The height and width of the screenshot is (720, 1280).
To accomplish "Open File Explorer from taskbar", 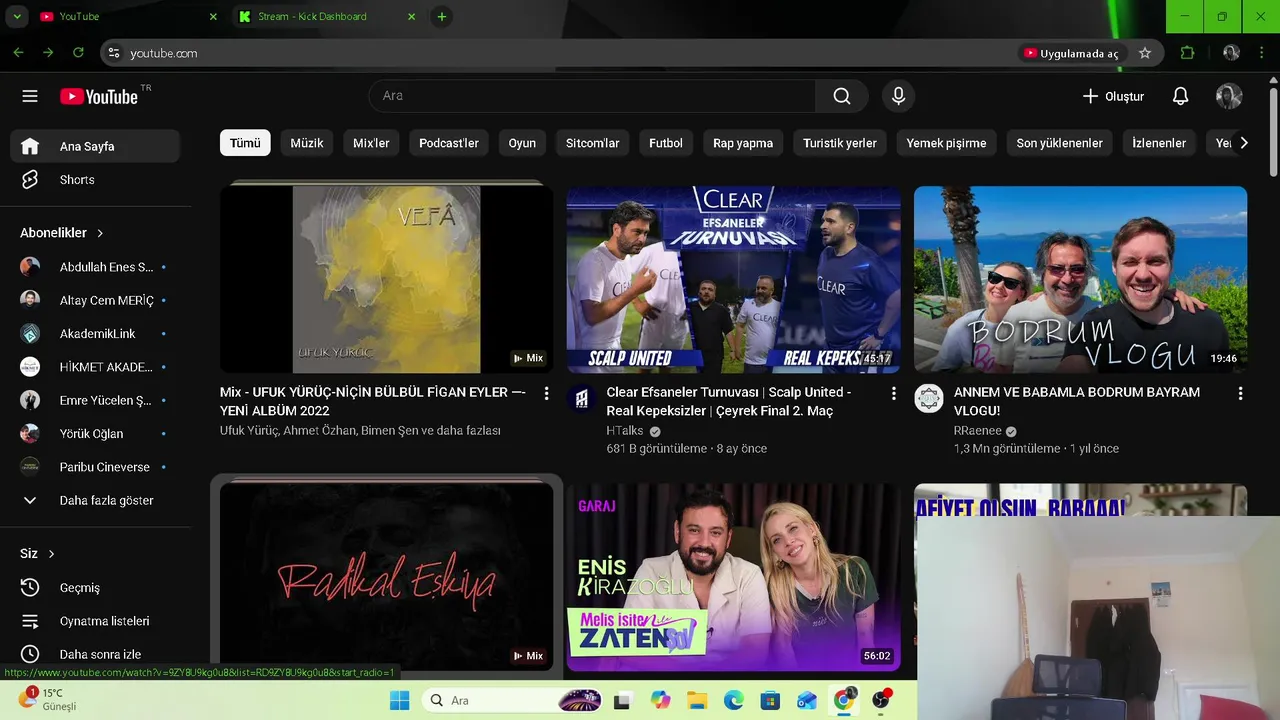I will (x=695, y=700).
